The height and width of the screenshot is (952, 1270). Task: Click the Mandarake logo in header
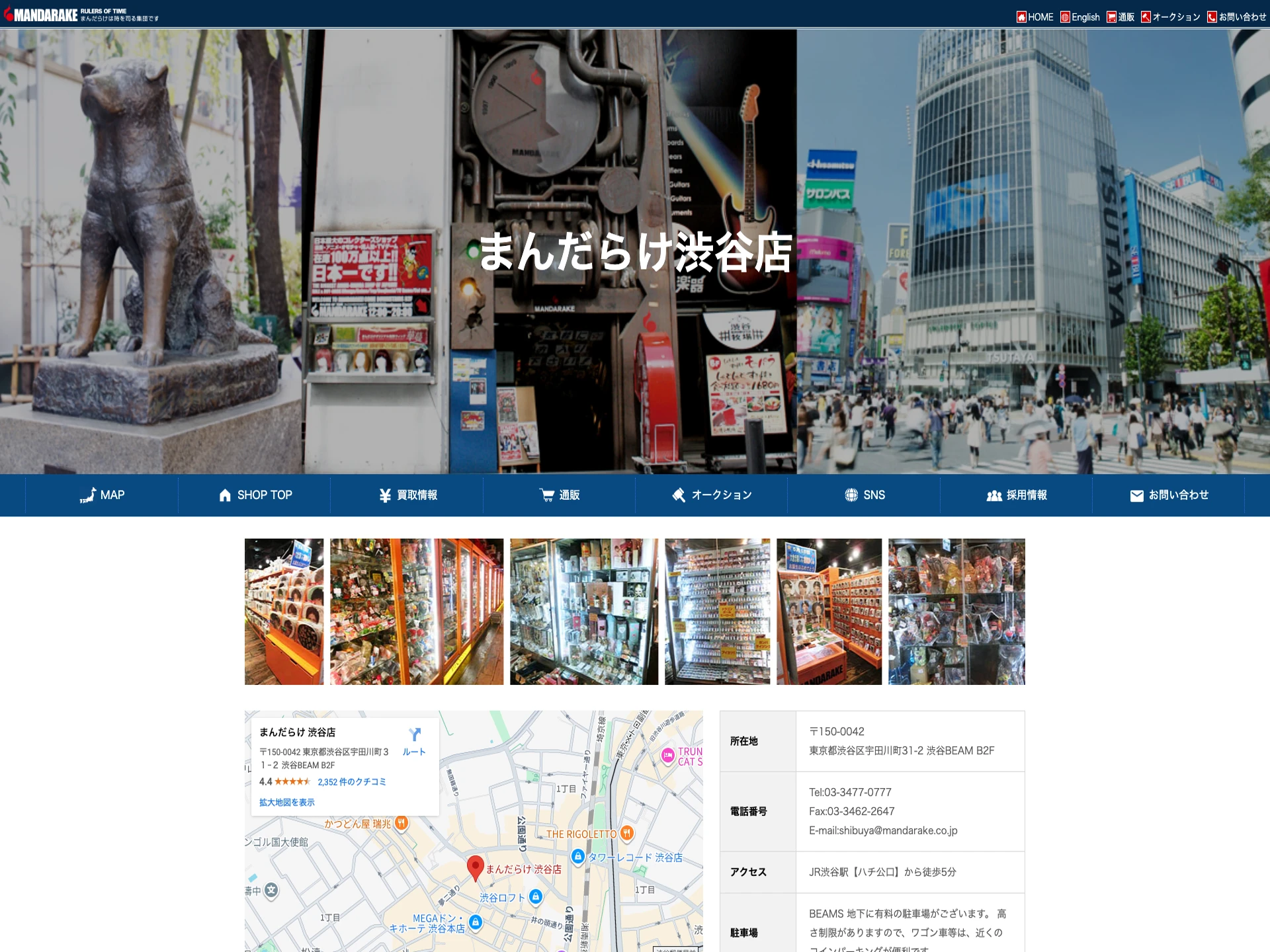[x=42, y=15]
